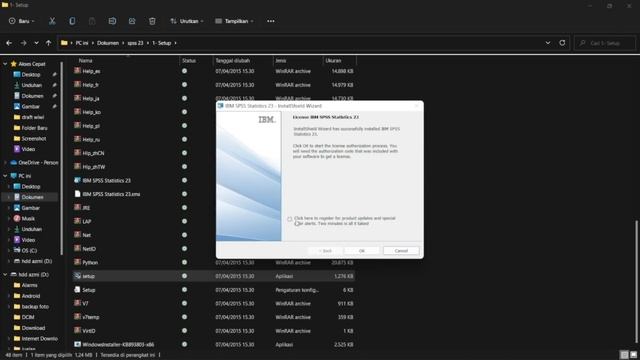Open Download folder in sidebar

33,328
